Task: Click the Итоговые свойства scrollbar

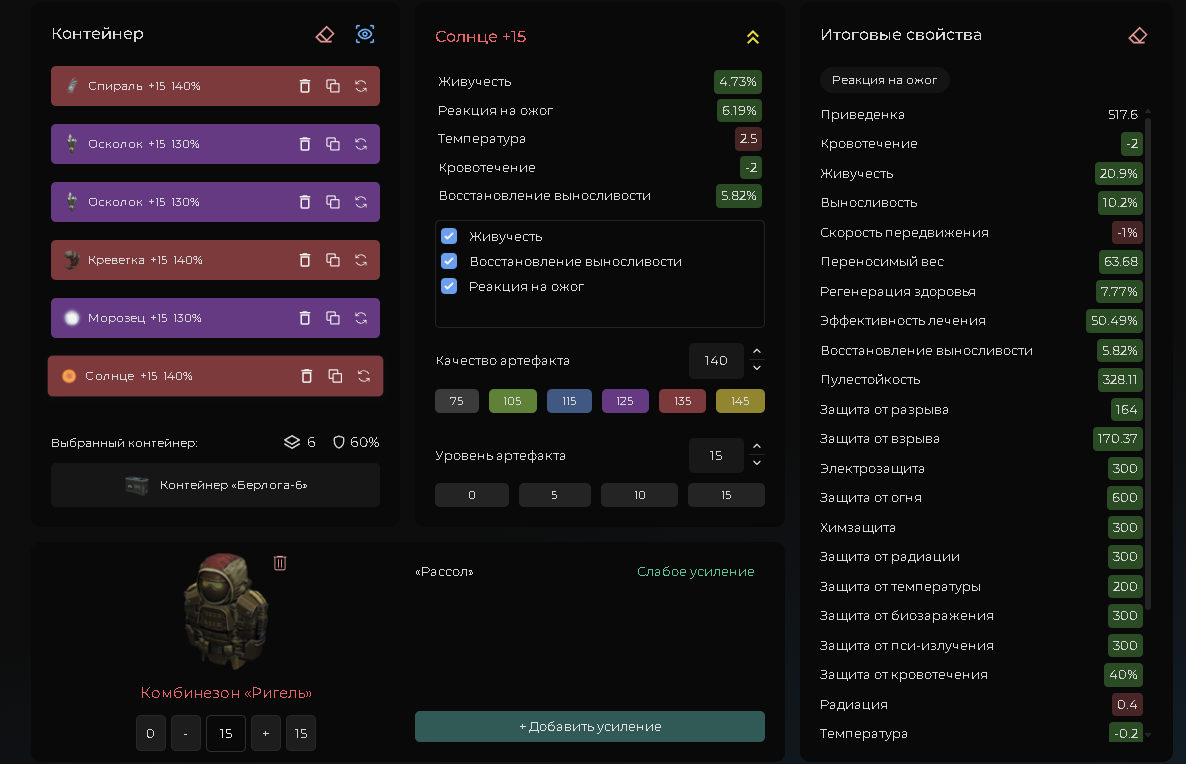Action: (x=1148, y=362)
